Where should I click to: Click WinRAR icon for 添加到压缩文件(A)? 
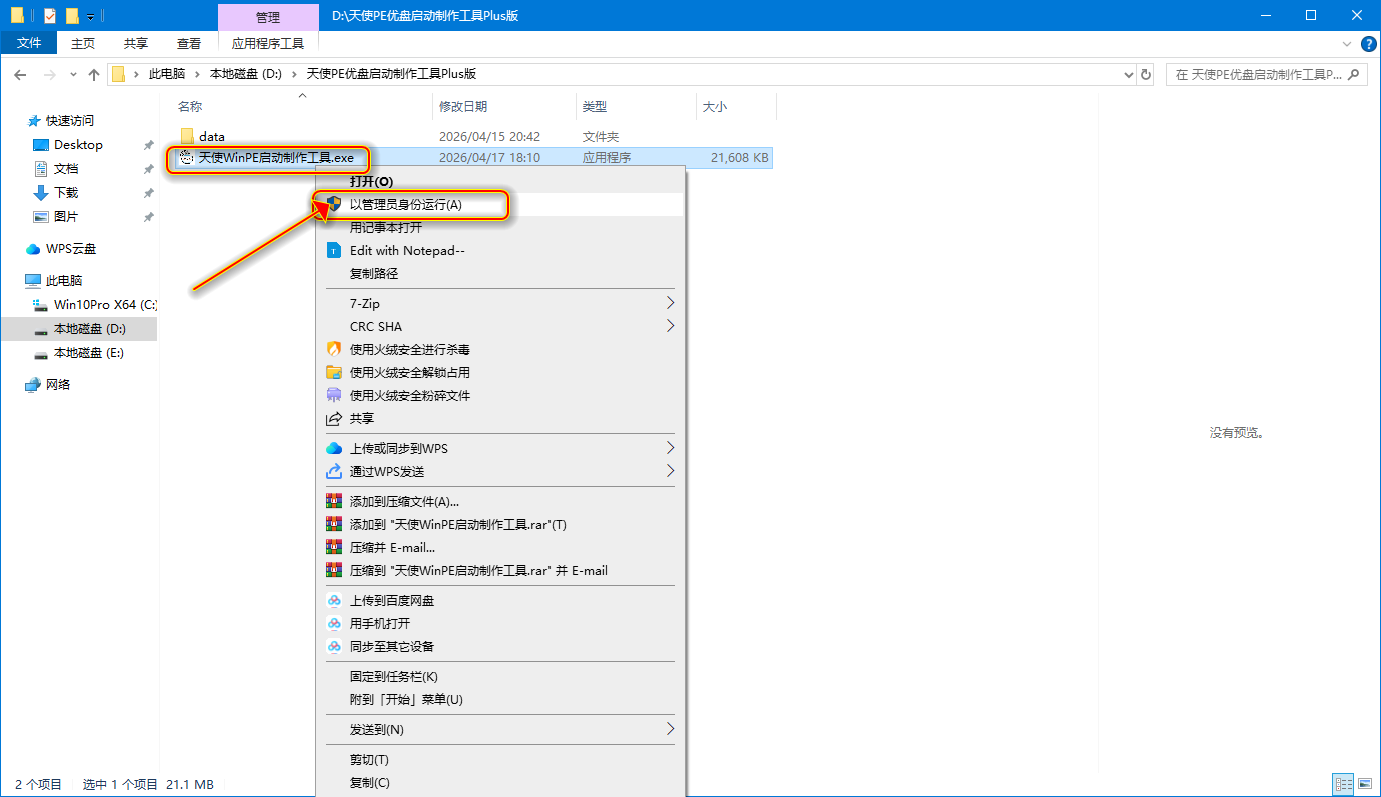coord(334,501)
